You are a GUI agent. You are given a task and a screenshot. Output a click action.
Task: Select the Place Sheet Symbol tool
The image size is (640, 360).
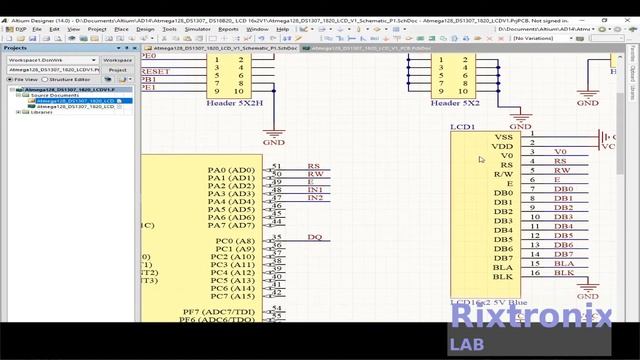tap(420, 38)
